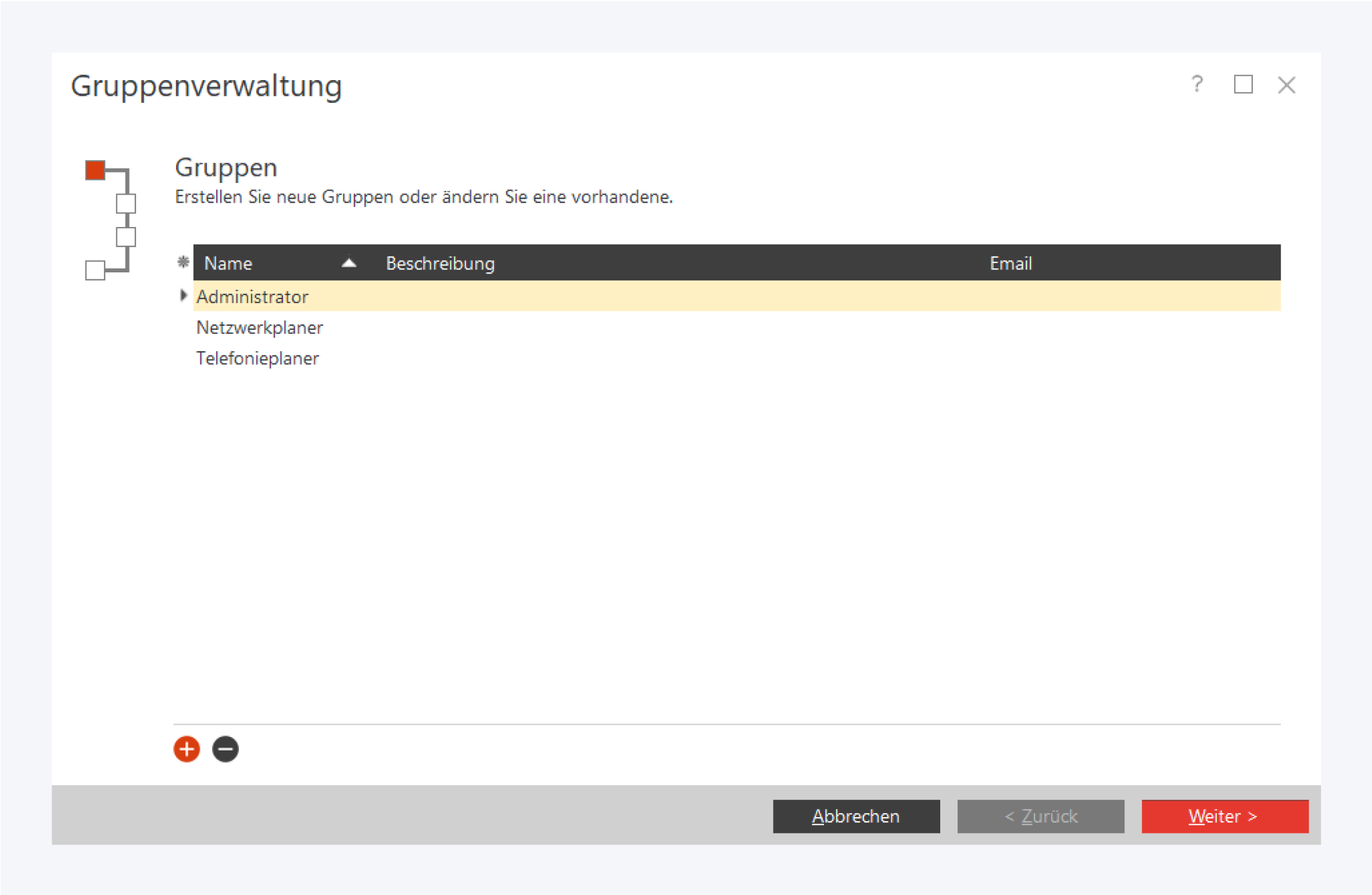Click the black remove group minus icon
This screenshot has height=895, width=1372.
coord(225,749)
